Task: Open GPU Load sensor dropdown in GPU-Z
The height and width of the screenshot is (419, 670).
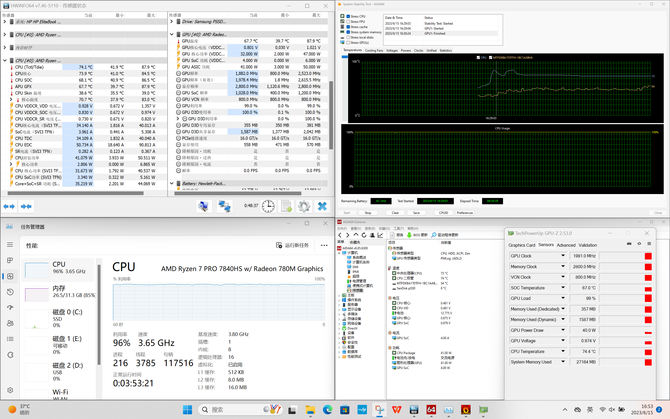Action: [x=563, y=298]
